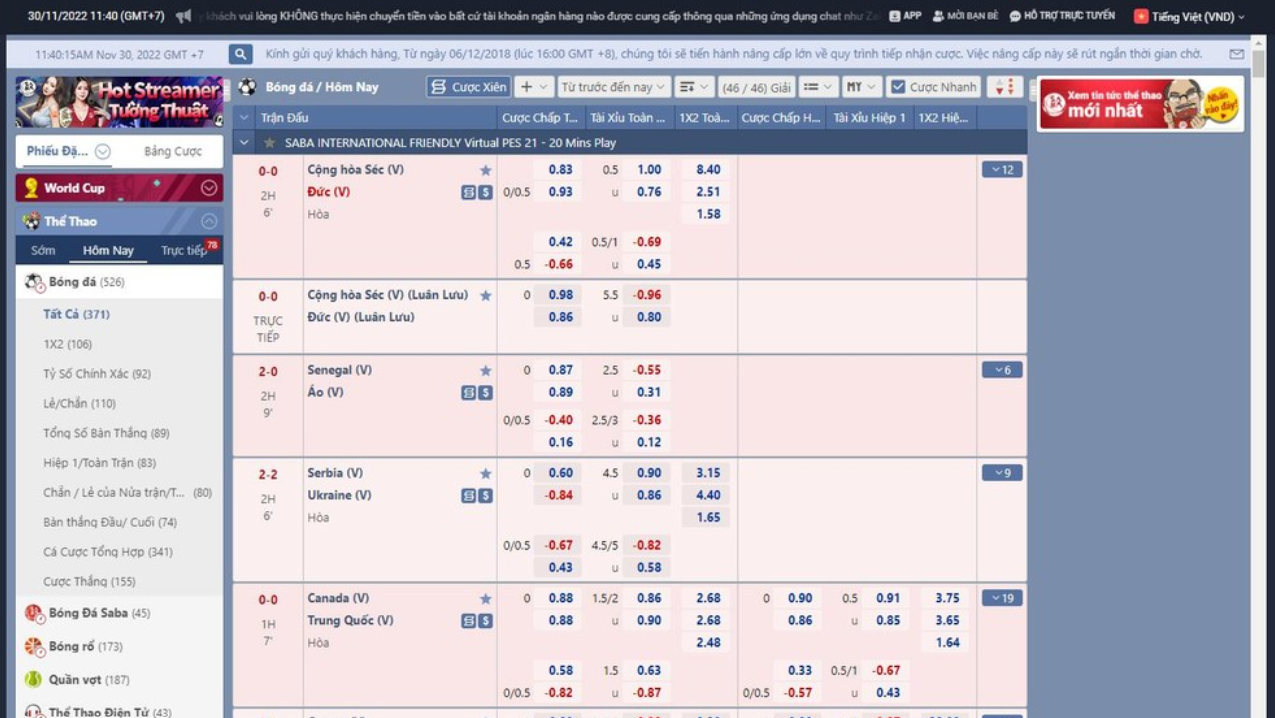The width and height of the screenshot is (1275, 718).
Task: Click the search magnifier icon
Action: [x=240, y=55]
